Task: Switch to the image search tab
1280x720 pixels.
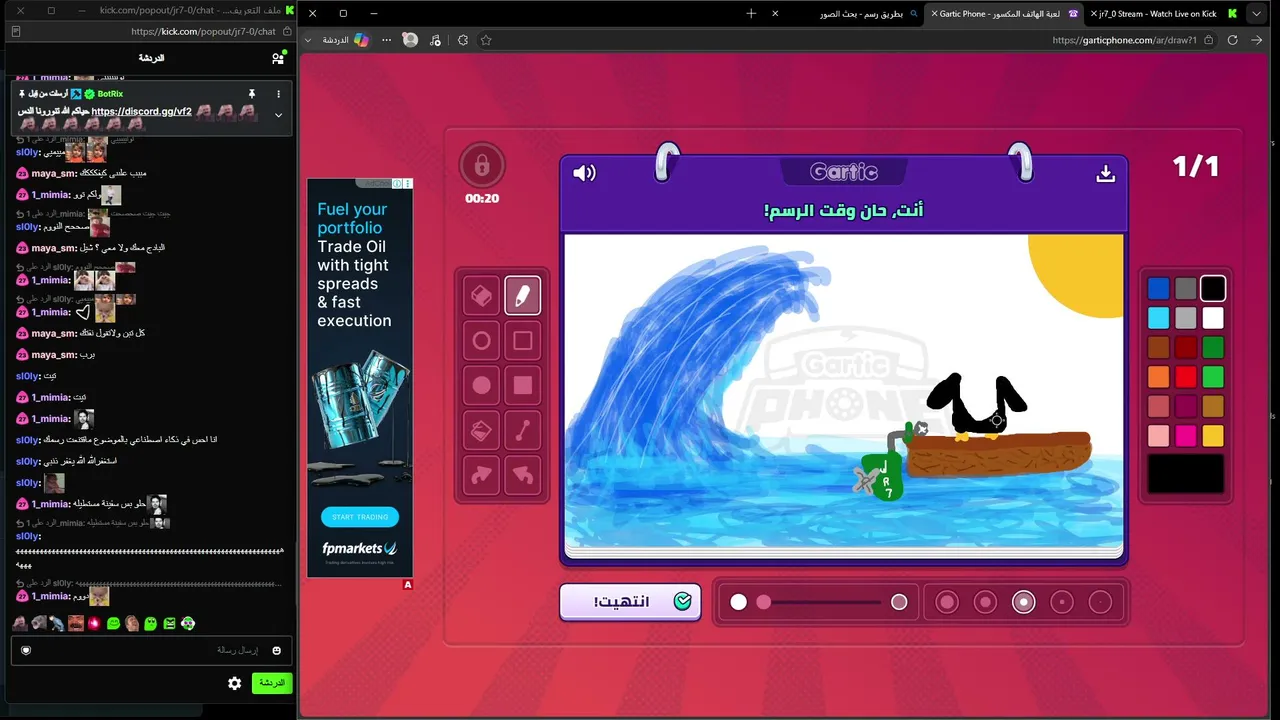Action: point(845,13)
